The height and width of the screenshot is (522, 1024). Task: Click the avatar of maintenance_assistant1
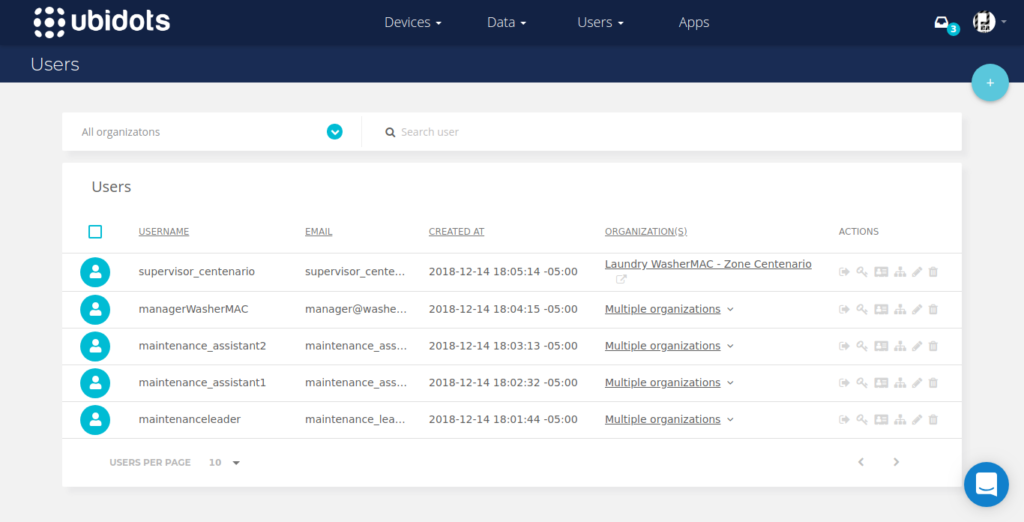click(95, 383)
